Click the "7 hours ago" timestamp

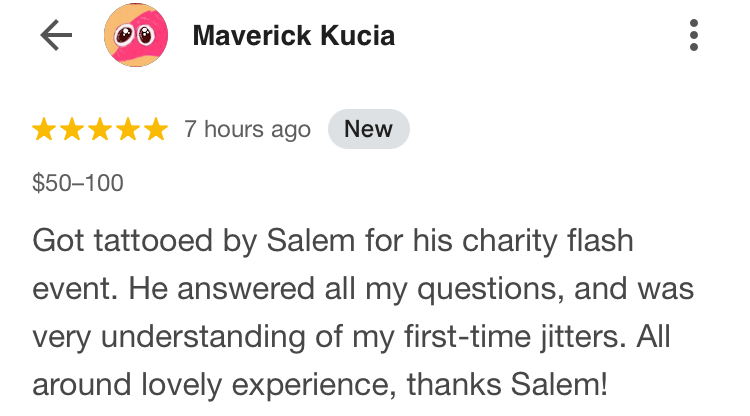point(247,129)
